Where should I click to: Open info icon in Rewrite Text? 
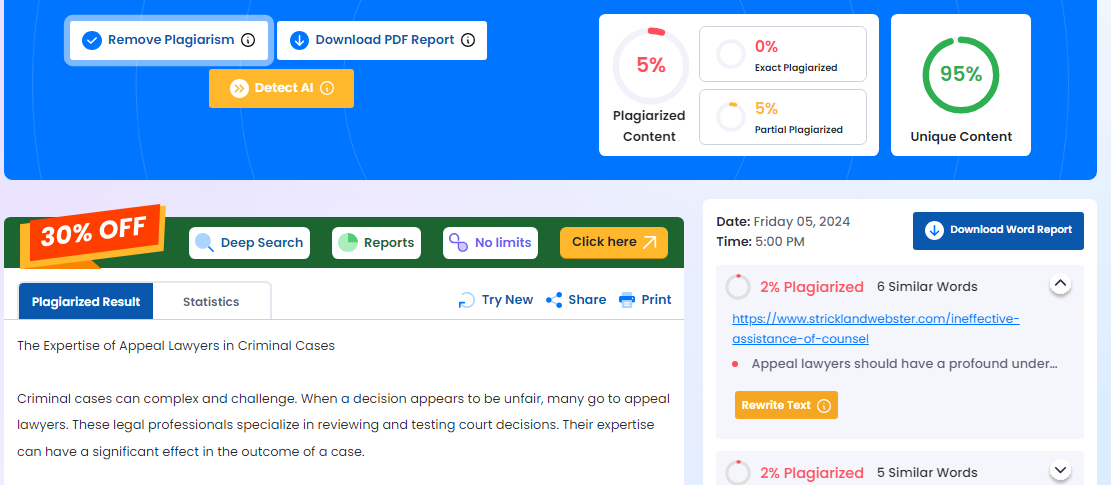[x=823, y=406]
